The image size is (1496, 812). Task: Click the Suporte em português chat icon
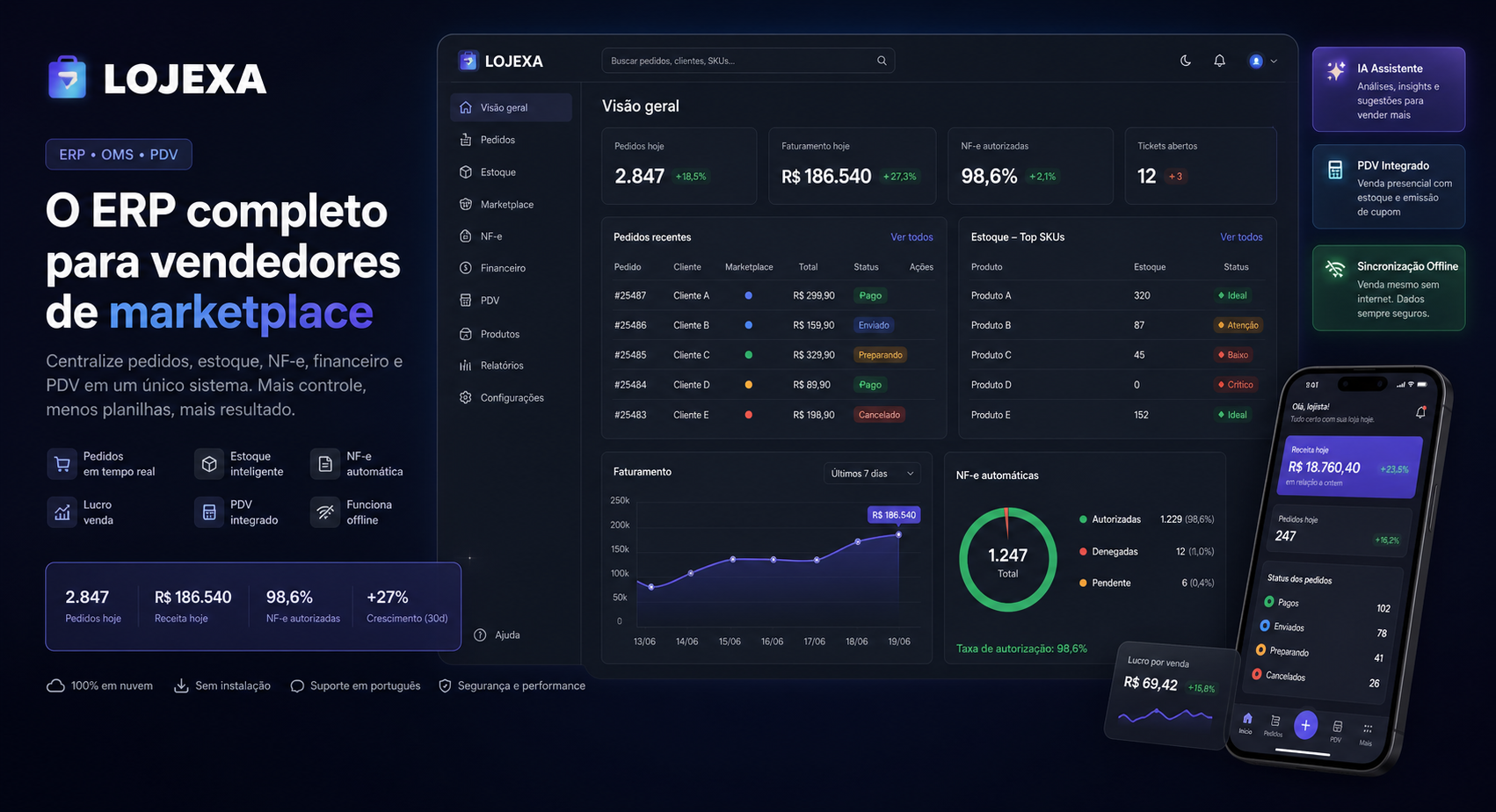point(297,685)
